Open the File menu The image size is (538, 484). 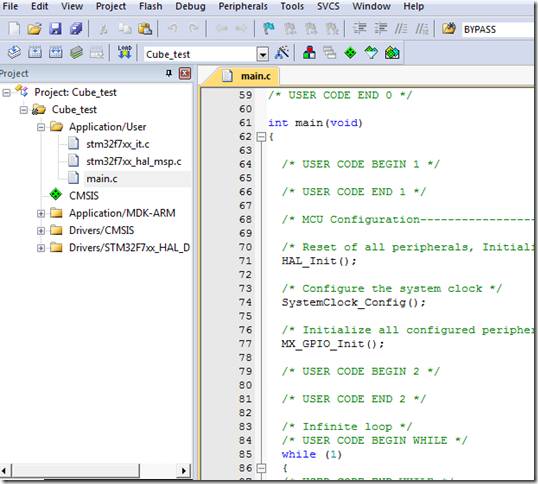10,6
